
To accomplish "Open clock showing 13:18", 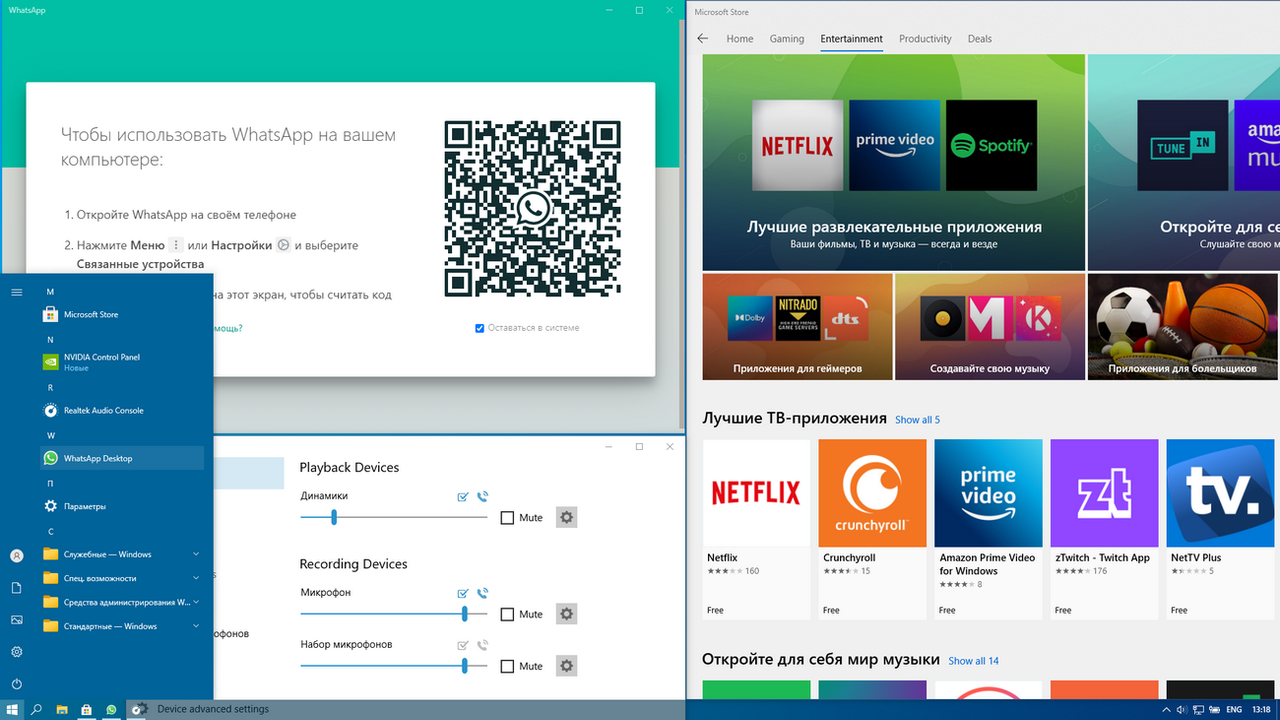I will pos(1261,710).
